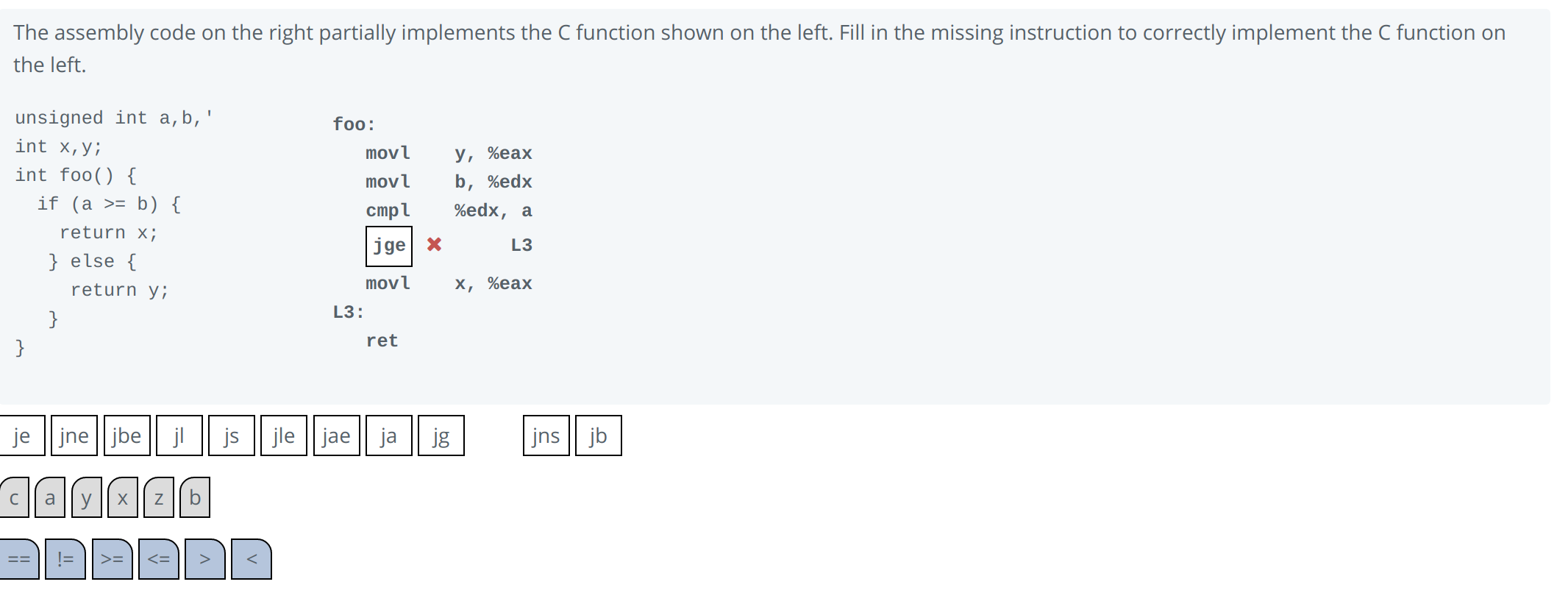Click the filled 'jge' answer box
Viewport: 1568px width, 615px height.
pos(389,246)
